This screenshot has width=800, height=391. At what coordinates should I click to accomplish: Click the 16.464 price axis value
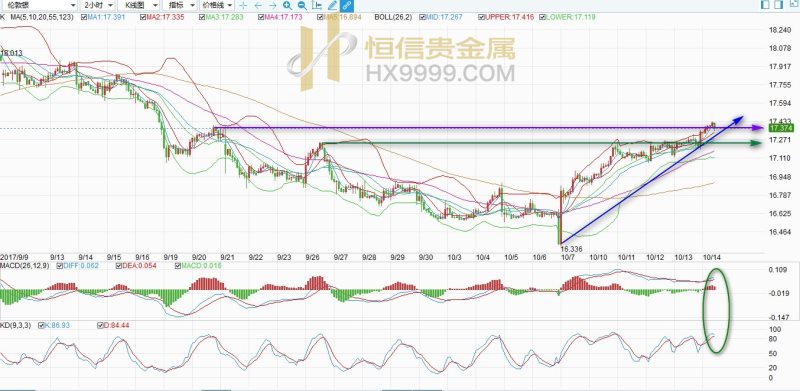[x=779, y=232]
